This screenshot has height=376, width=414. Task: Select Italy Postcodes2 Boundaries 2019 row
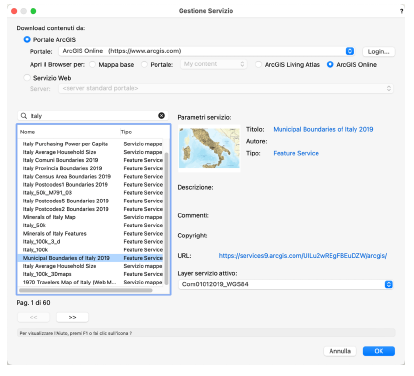tap(91, 209)
